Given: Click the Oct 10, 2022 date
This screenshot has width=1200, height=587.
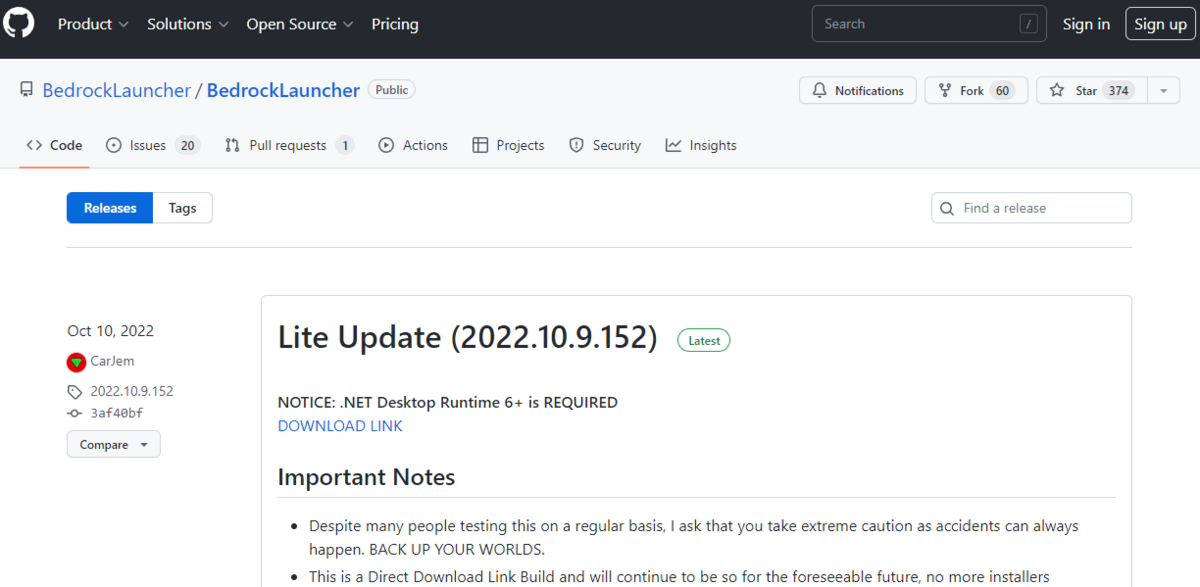Looking at the screenshot, I should coord(110,331).
